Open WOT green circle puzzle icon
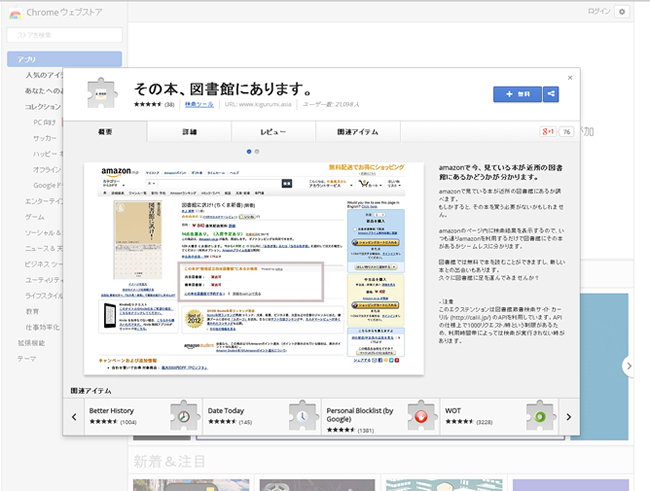 (540, 416)
